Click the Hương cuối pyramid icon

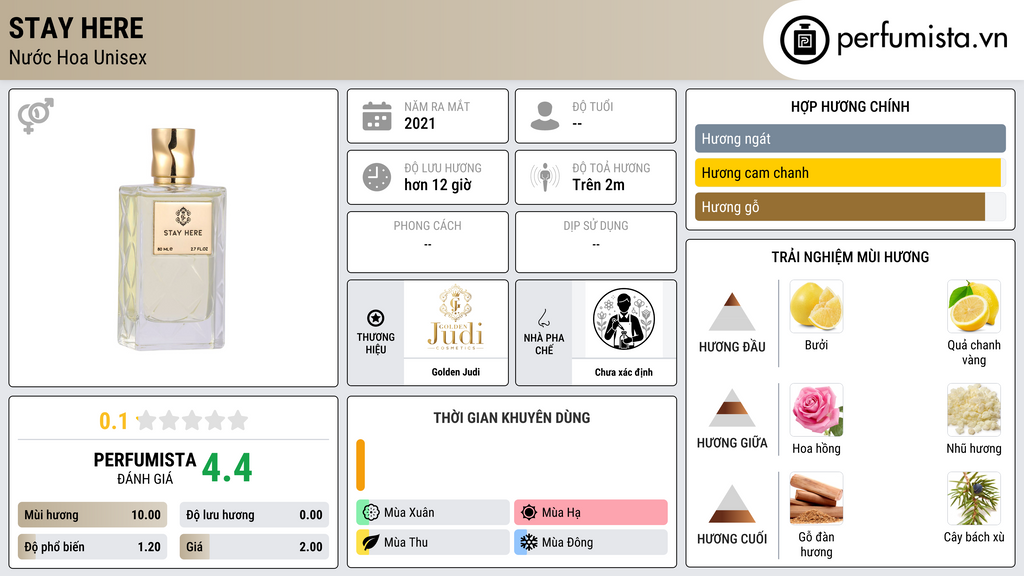732,503
